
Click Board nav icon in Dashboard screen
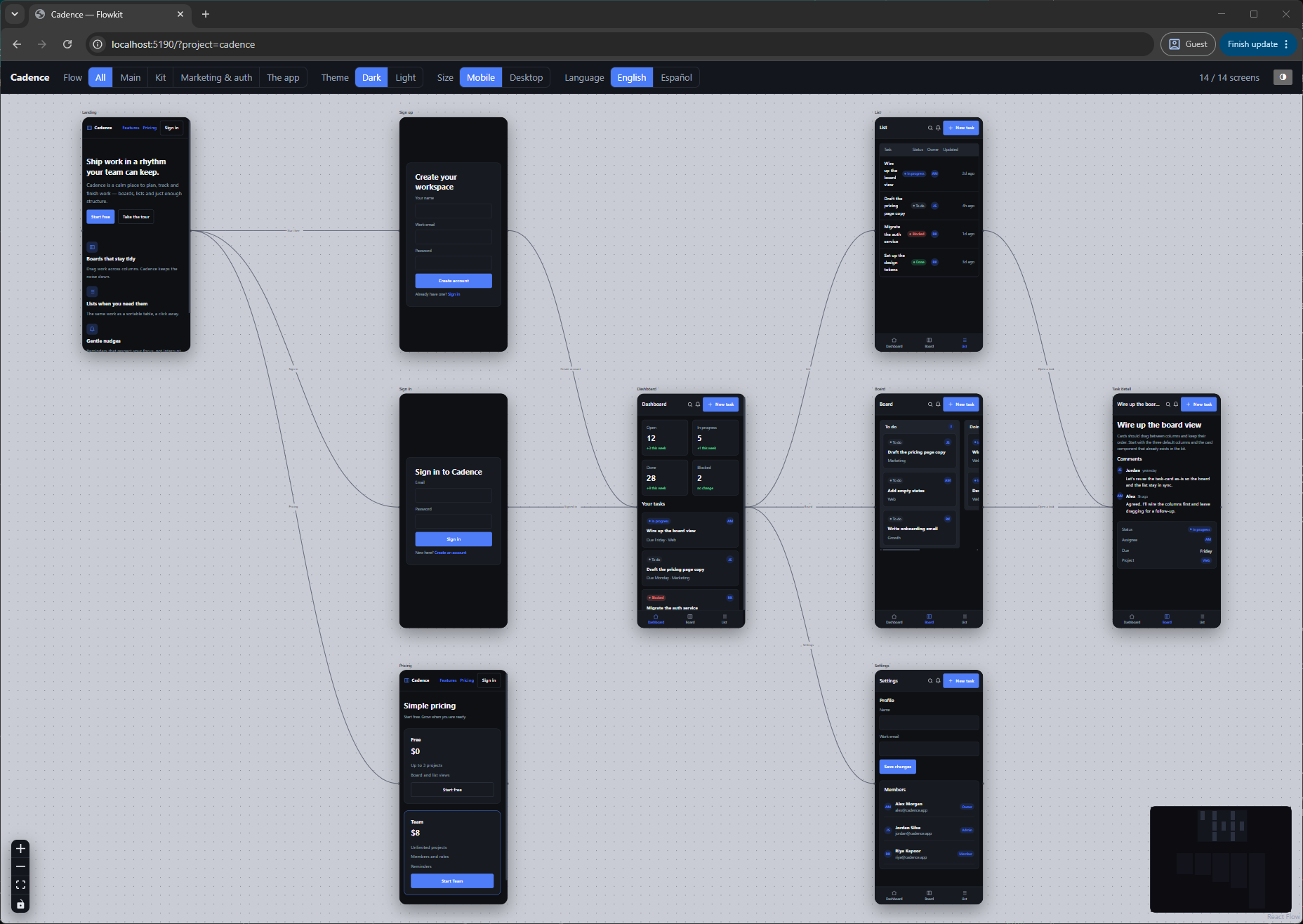click(x=690, y=619)
